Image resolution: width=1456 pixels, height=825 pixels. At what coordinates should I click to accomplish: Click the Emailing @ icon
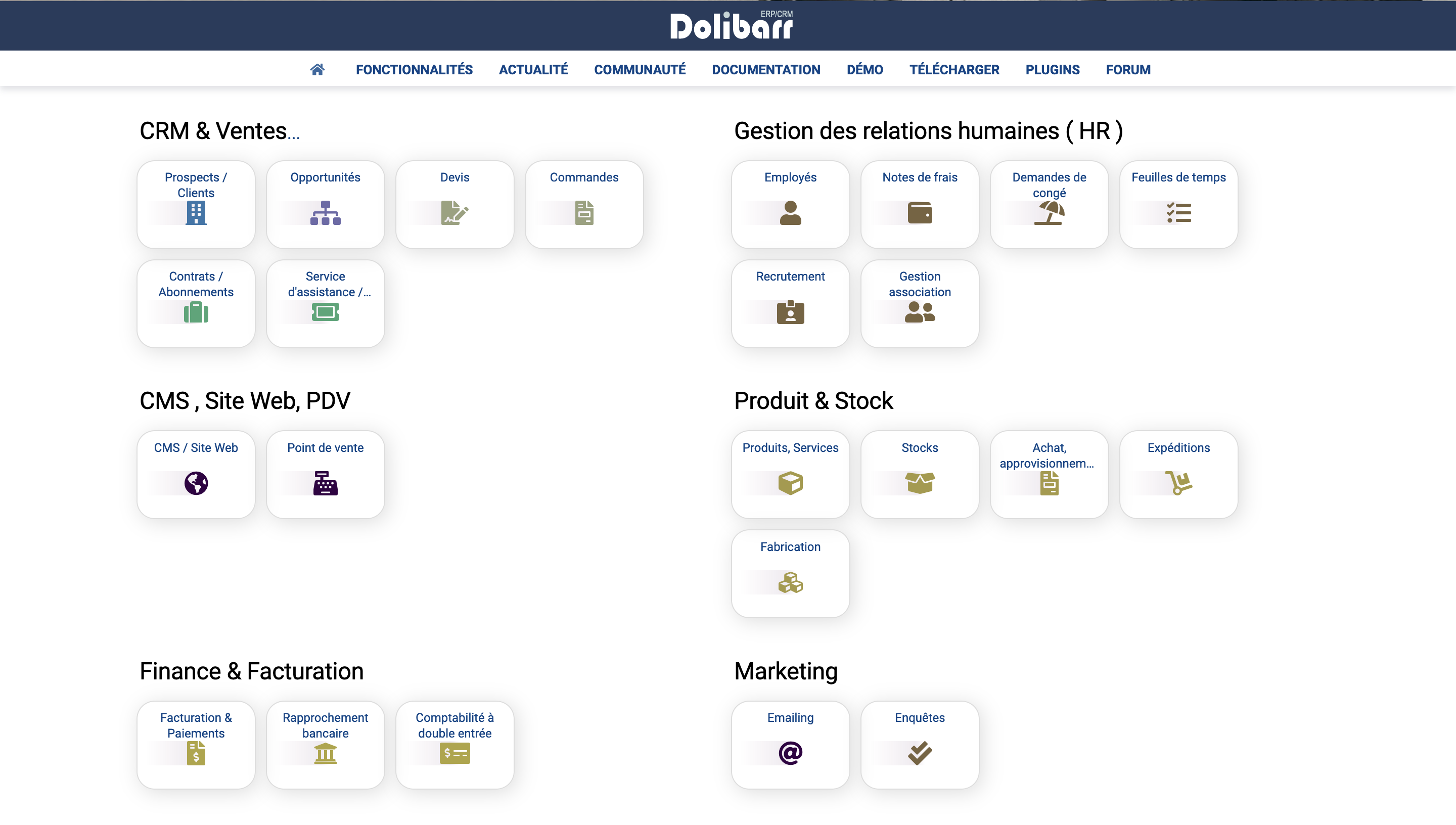click(790, 753)
